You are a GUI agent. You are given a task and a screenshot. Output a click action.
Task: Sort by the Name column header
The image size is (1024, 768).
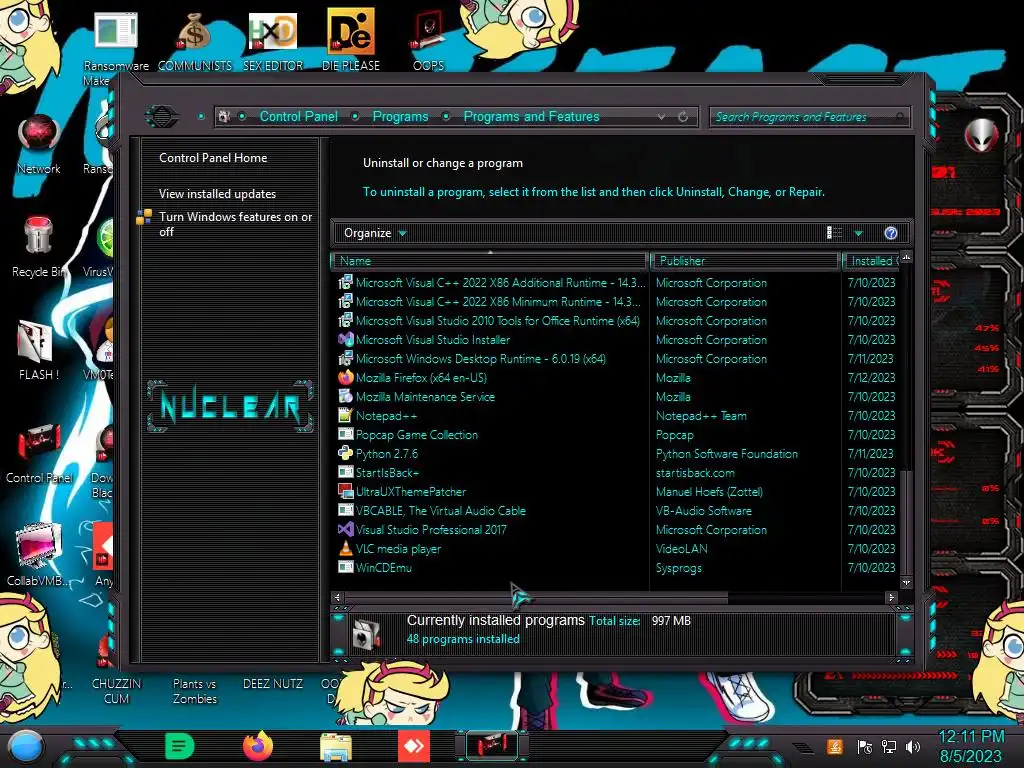click(490, 261)
